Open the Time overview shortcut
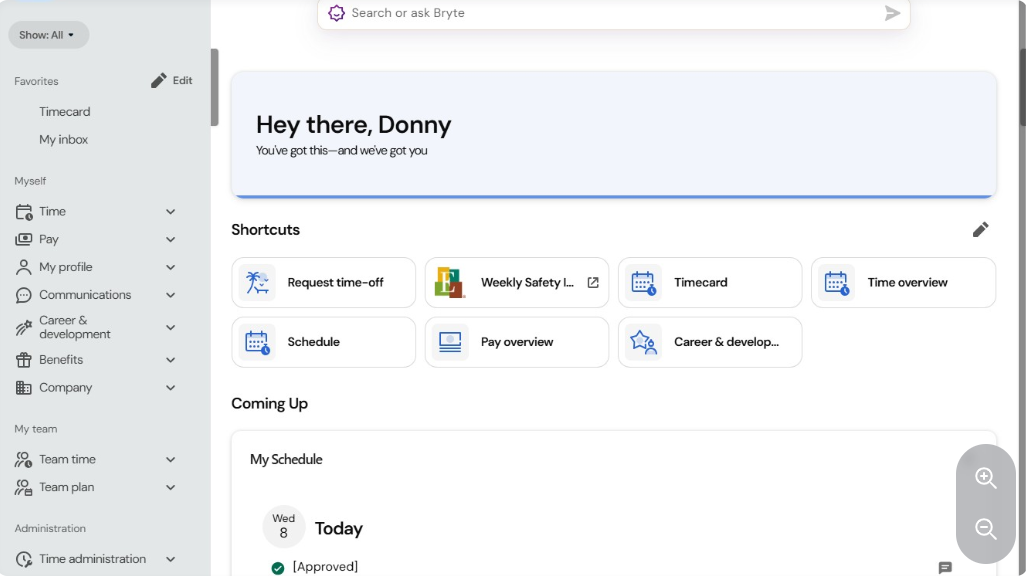Screen dimensions: 1026x578 pyautogui.click(x=903, y=283)
